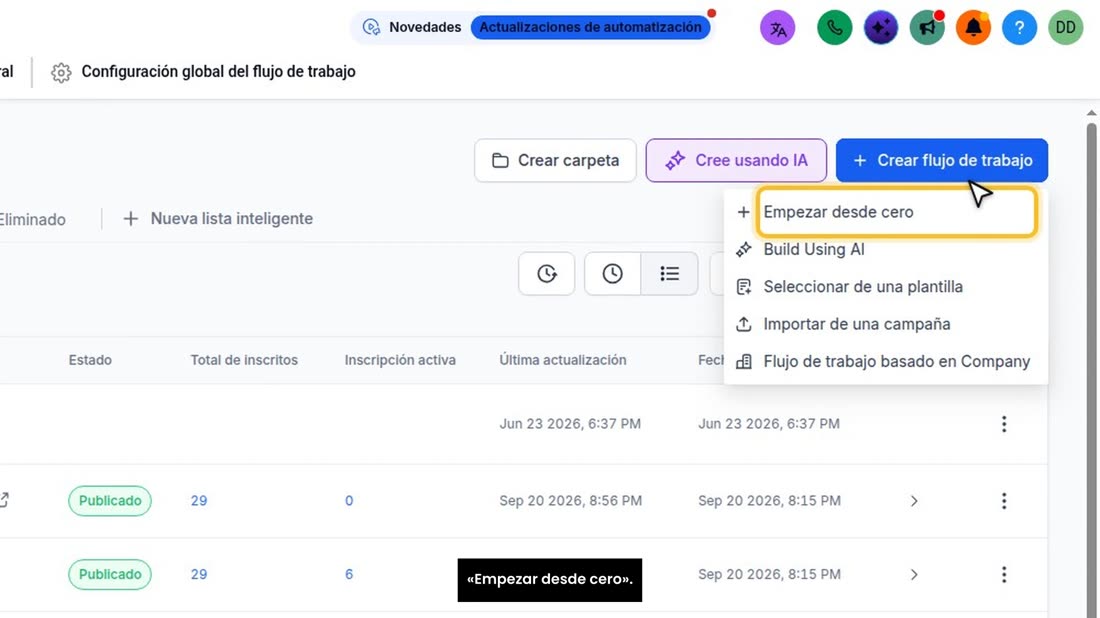This screenshot has height=618, width=1100.
Task: Click the gear icon for global workflow settings
Action: (61, 72)
